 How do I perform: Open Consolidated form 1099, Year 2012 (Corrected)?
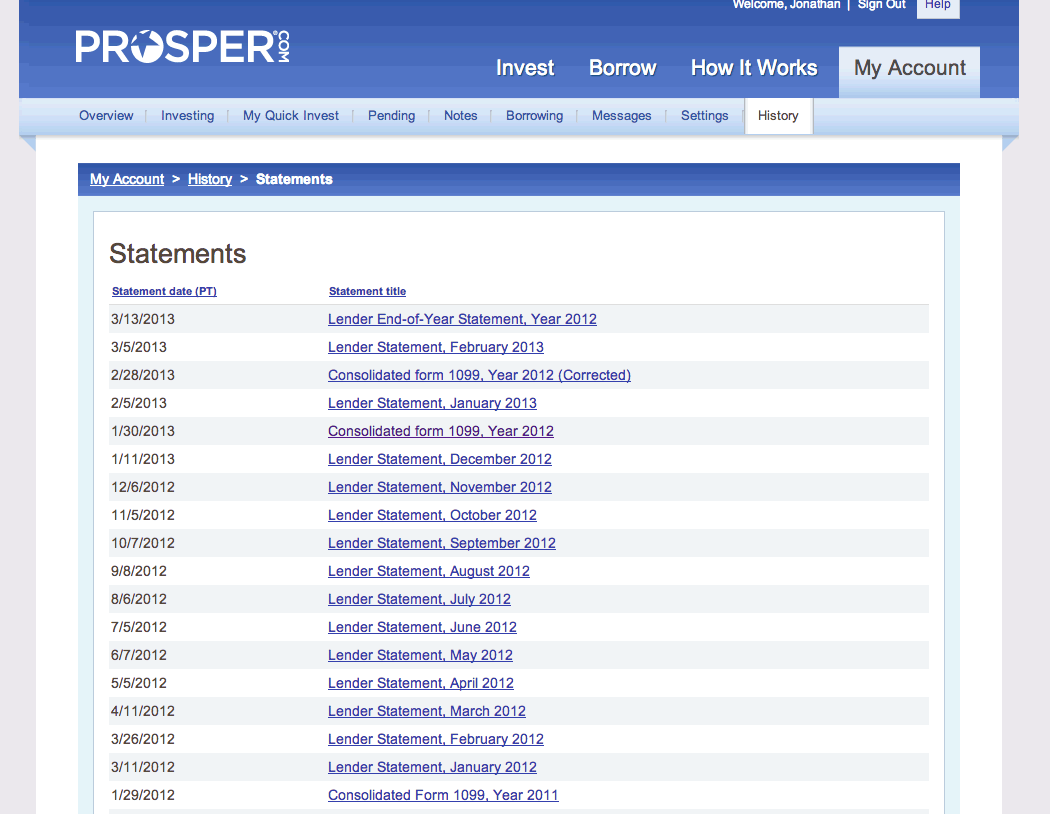479,376
